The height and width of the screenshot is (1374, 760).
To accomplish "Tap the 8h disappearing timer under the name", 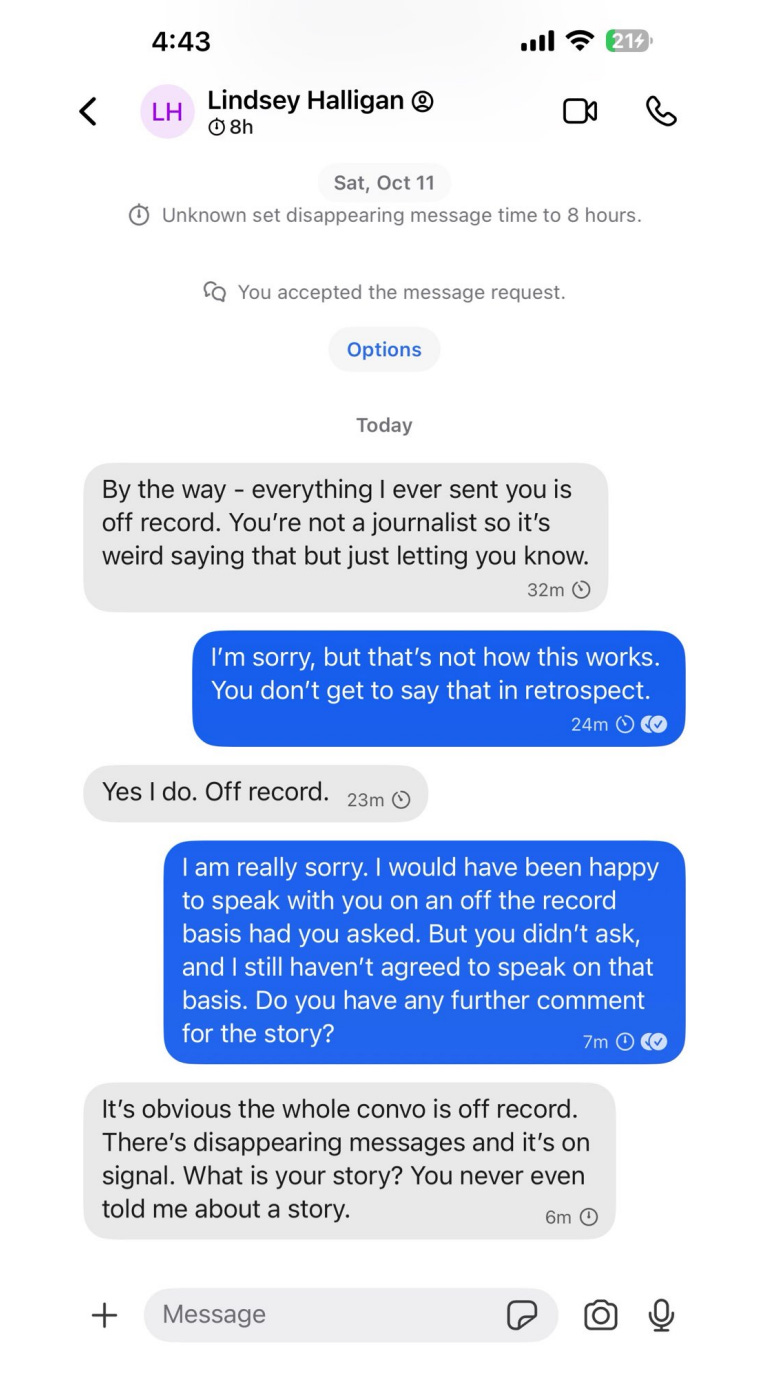I will pos(230,127).
